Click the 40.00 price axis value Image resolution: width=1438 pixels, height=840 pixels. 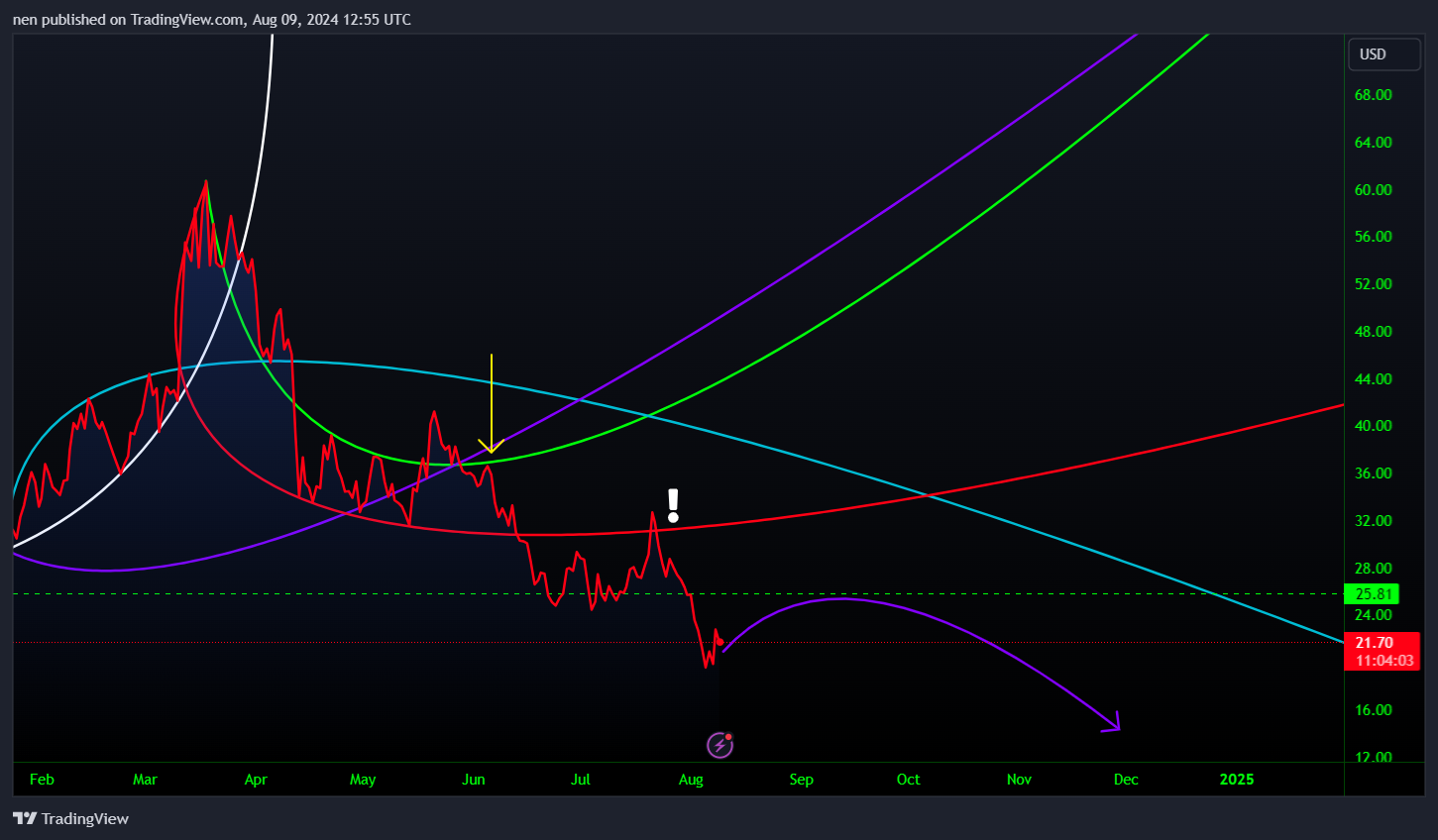click(x=1373, y=426)
